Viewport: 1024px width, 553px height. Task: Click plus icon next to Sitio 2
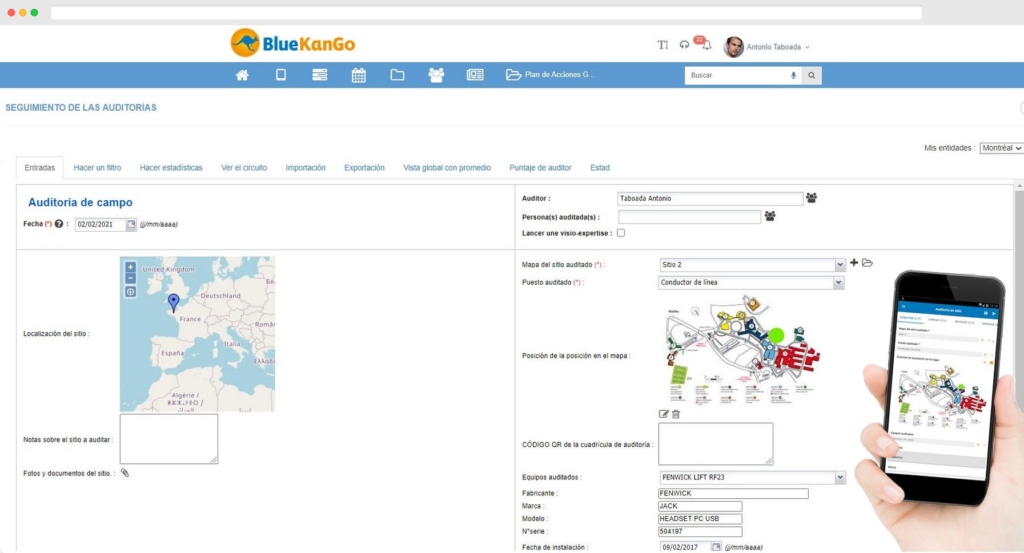pyautogui.click(x=854, y=262)
